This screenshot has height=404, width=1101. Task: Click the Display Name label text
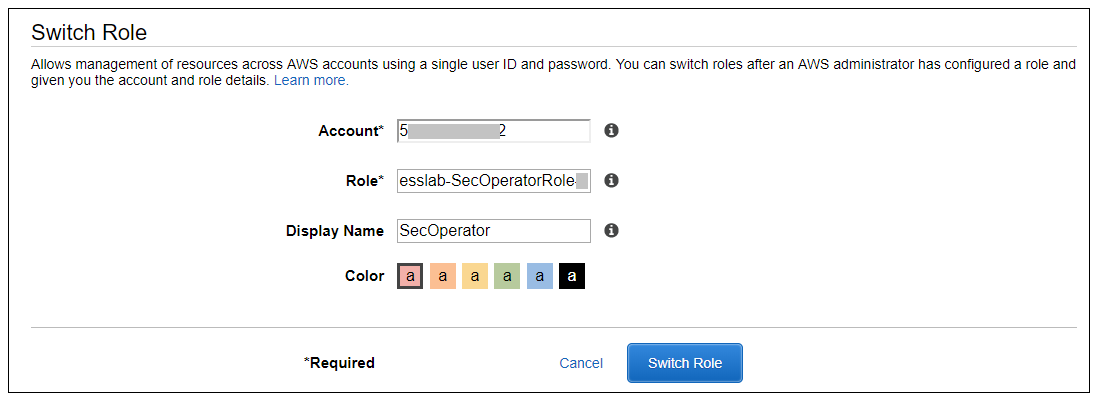tap(335, 231)
